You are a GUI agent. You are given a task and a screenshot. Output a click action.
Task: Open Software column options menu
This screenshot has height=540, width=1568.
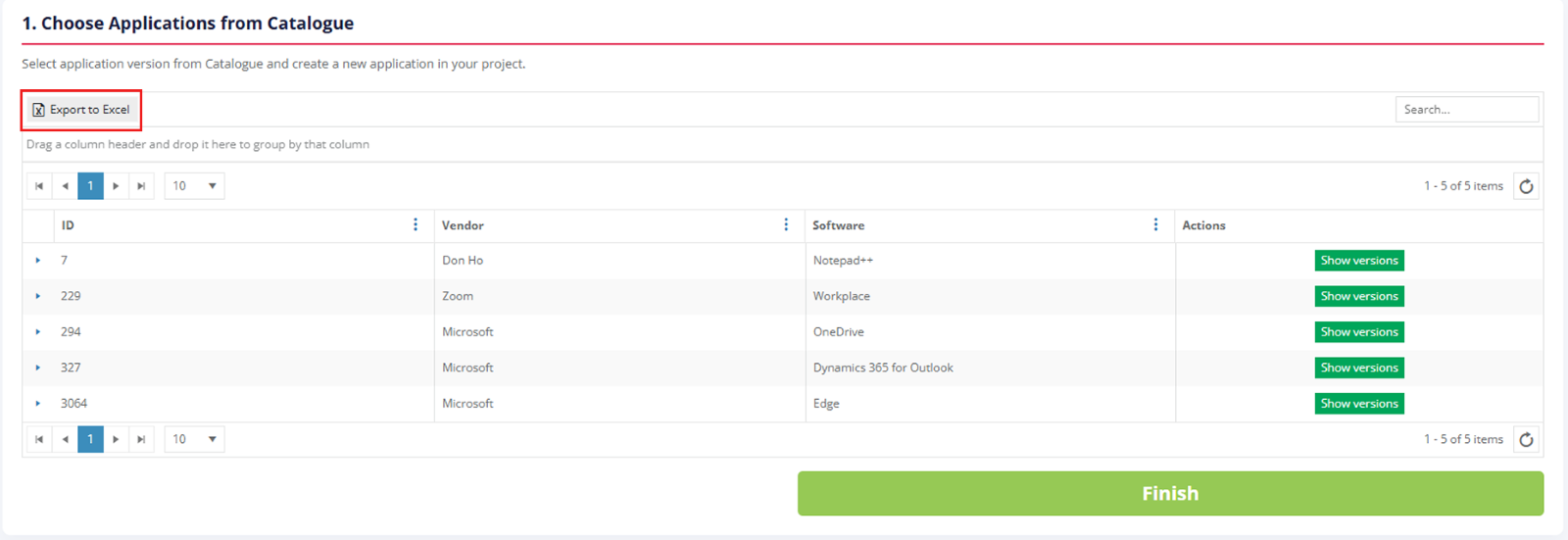pyautogui.click(x=1156, y=225)
